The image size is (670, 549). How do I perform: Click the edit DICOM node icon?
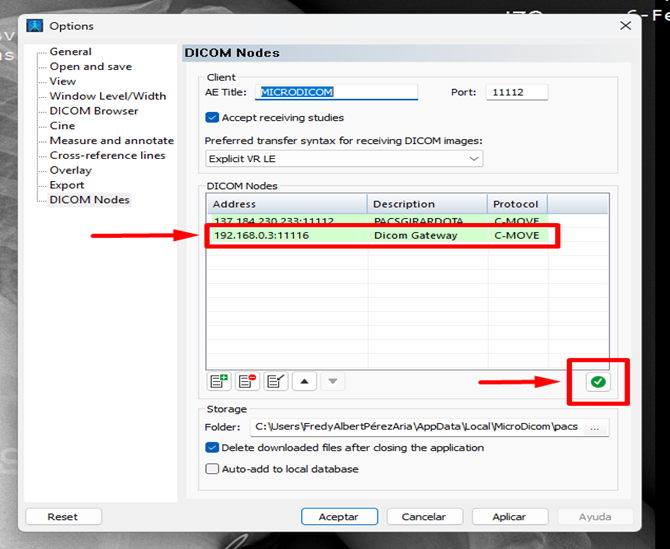[x=276, y=382]
